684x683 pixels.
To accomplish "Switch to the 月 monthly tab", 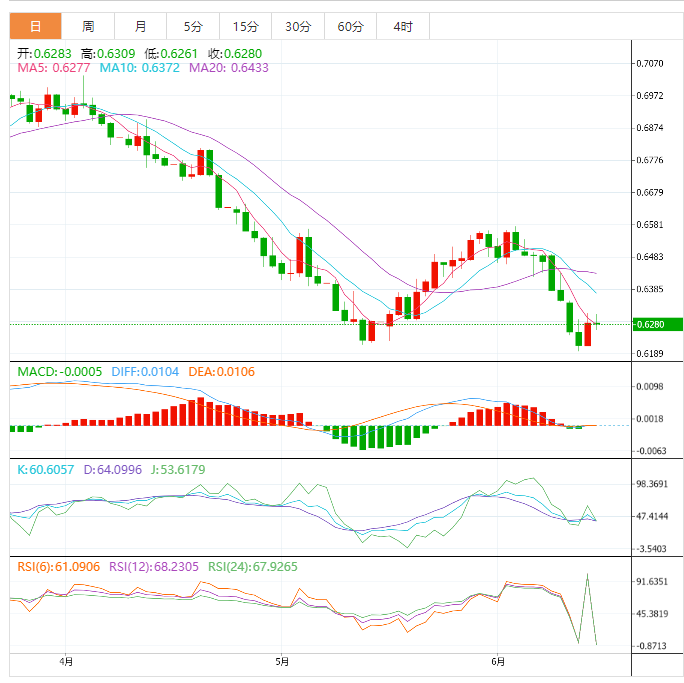I will click(140, 27).
